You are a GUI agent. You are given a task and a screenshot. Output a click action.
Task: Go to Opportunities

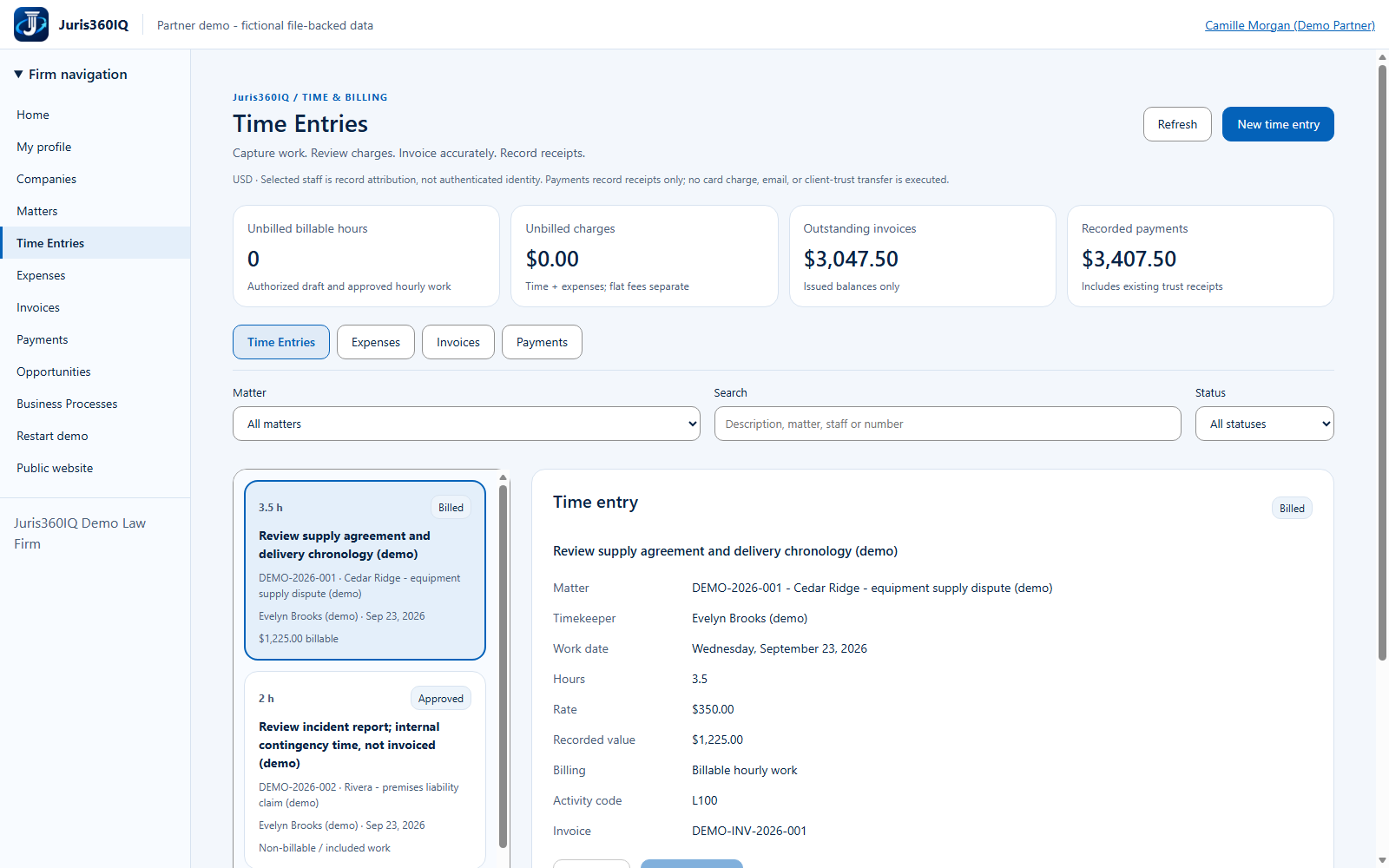95,372
